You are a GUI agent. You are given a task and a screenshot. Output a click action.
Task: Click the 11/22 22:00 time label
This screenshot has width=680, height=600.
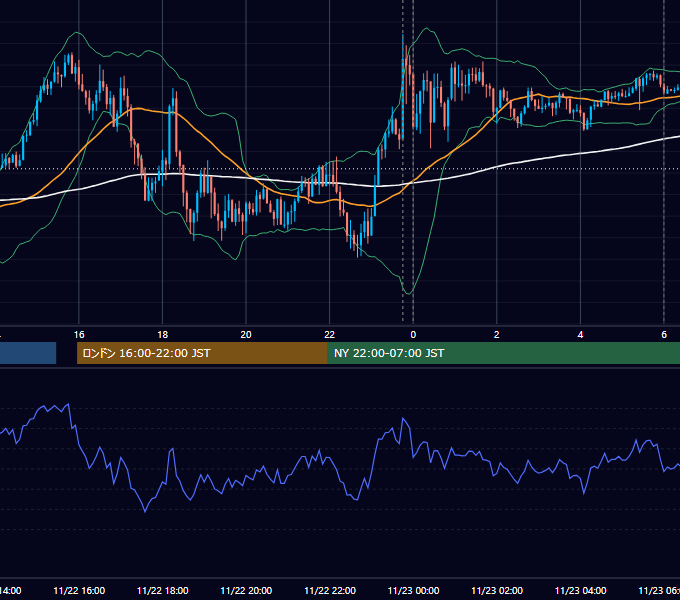pyautogui.click(x=330, y=590)
